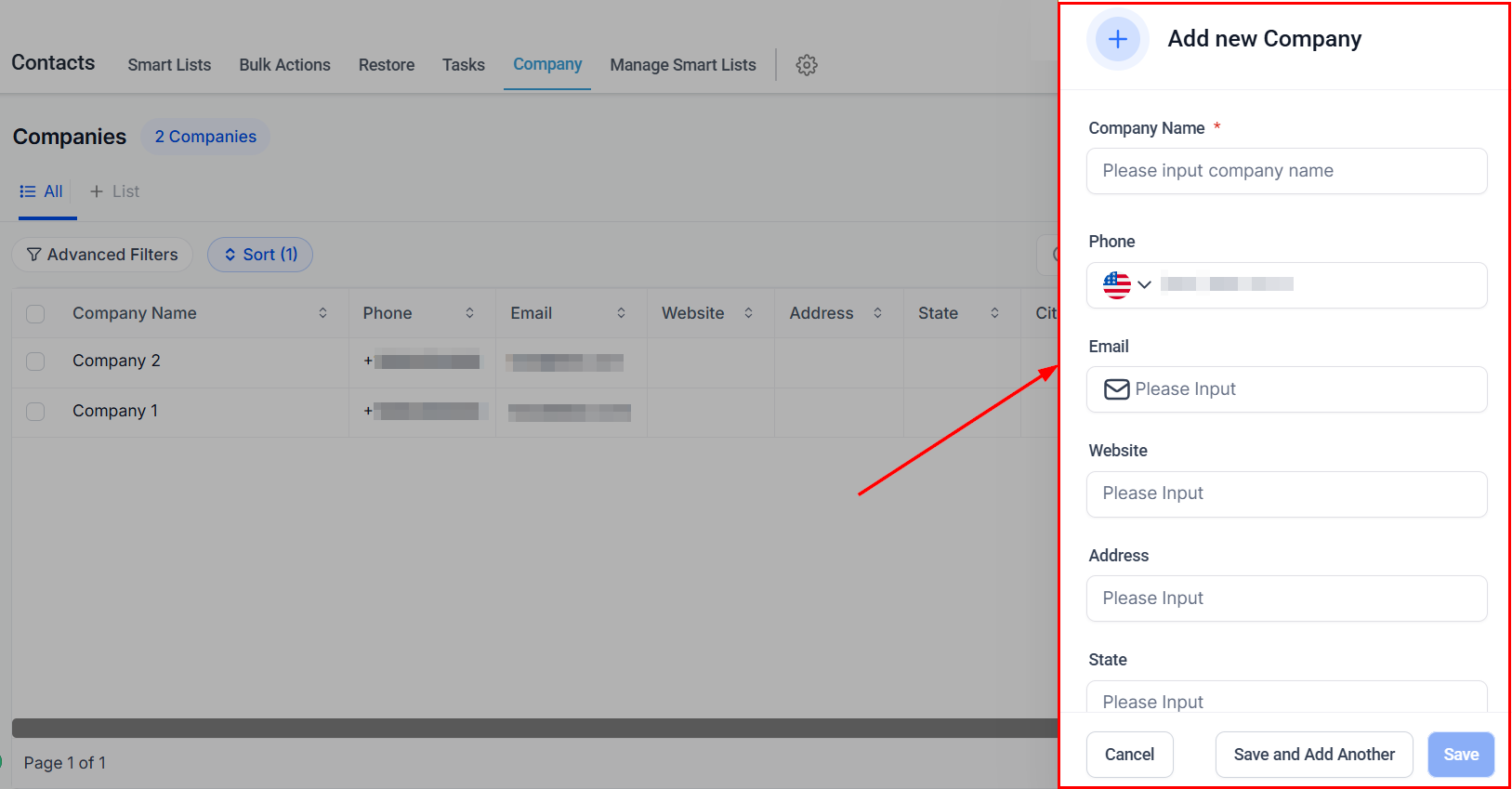Click the sort arrows on Email column
1512x789 pixels.
tap(621, 313)
